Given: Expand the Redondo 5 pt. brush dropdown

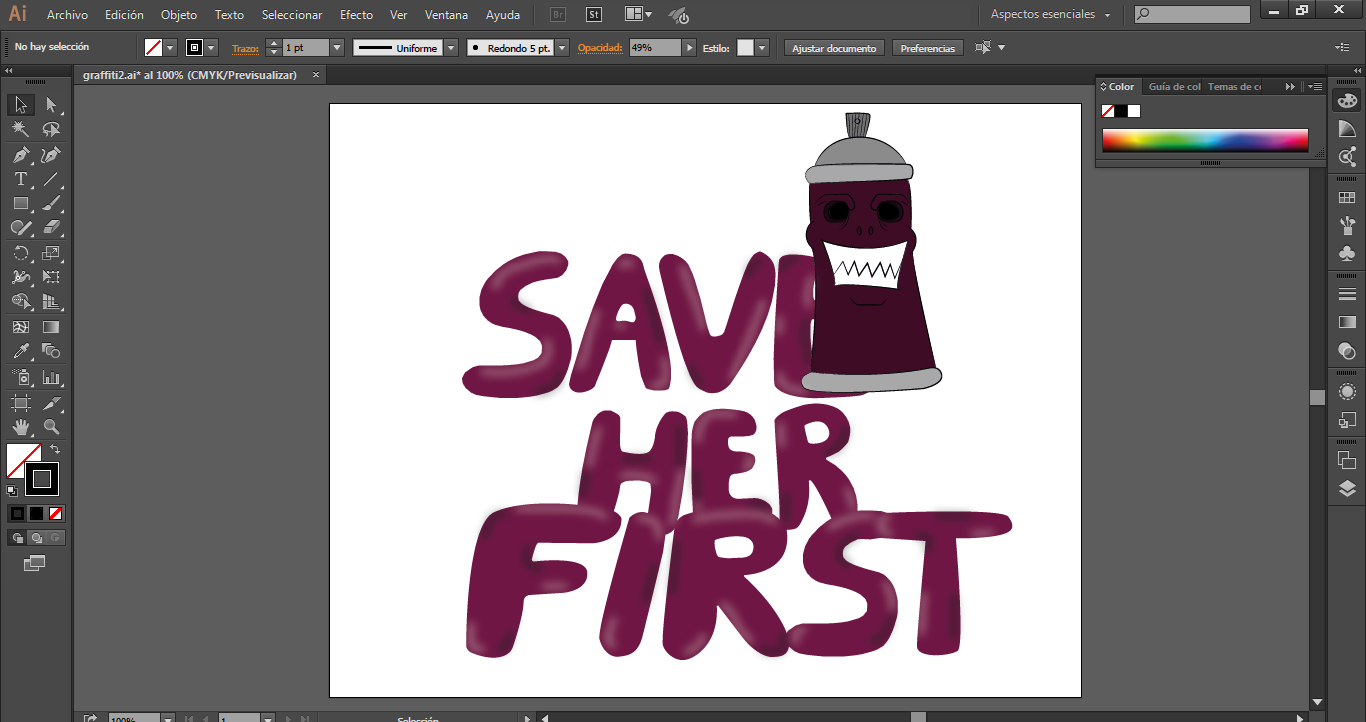Looking at the screenshot, I should point(562,48).
